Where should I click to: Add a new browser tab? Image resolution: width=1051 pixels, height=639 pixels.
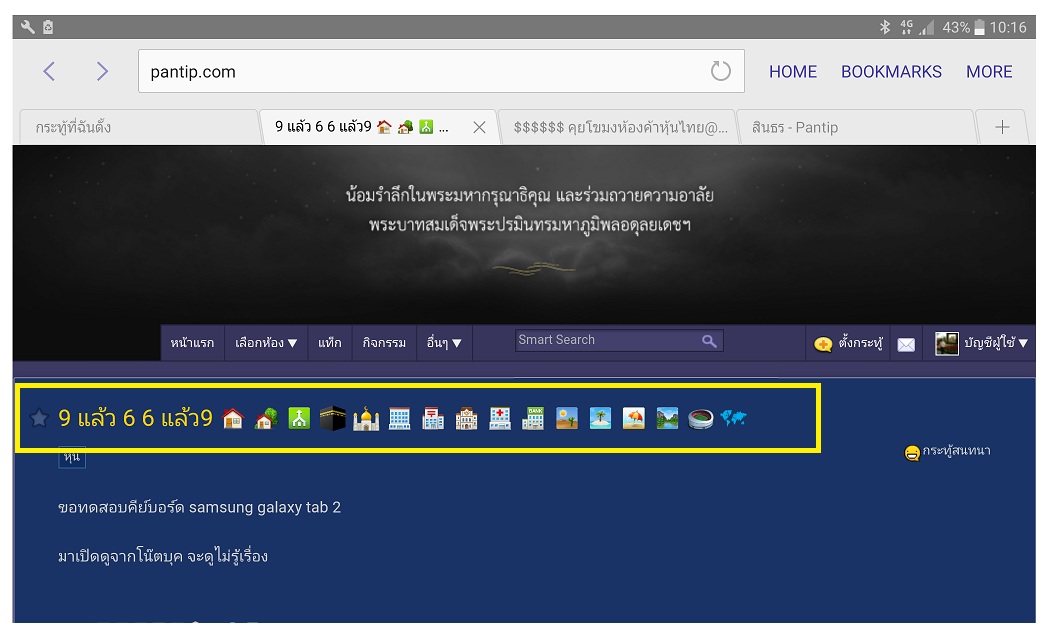pos(1002,127)
